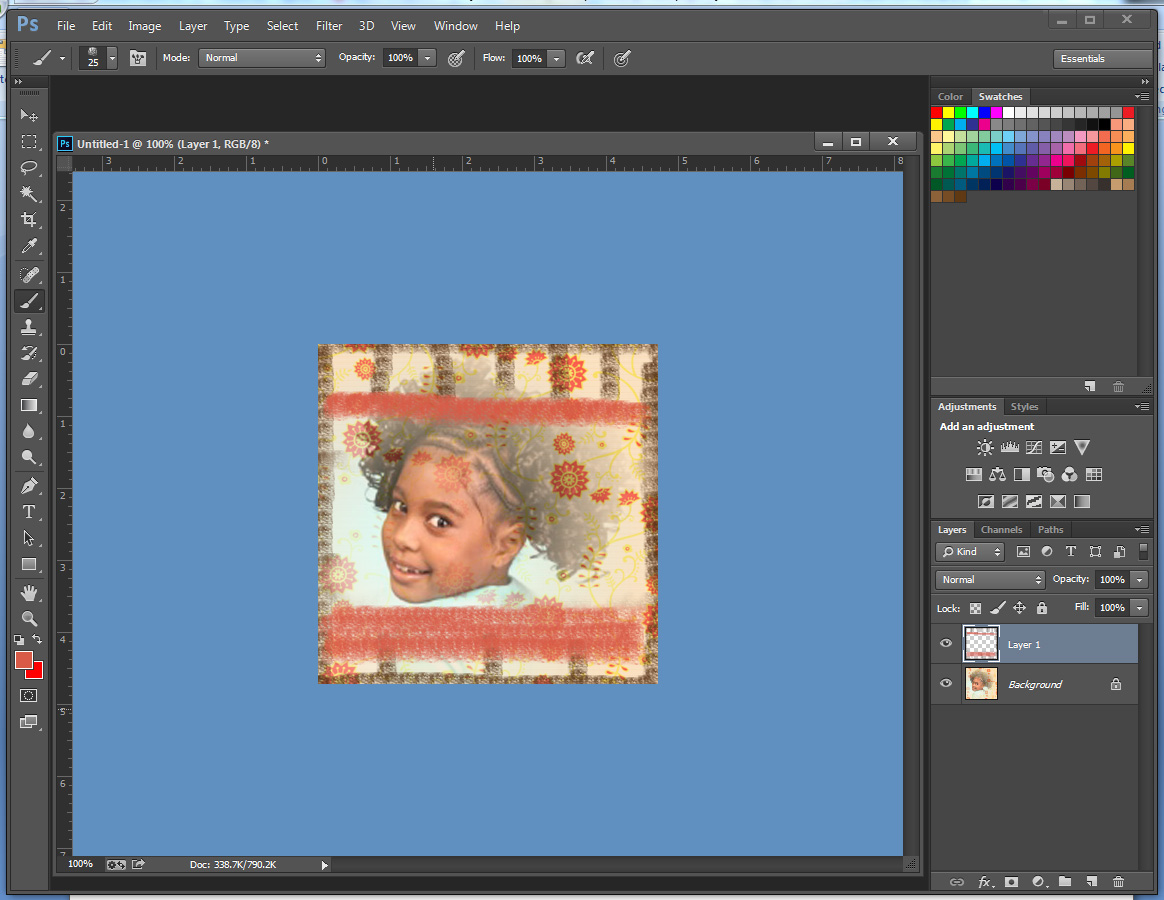Select the Move tool
This screenshot has height=900, width=1164.
(x=29, y=115)
